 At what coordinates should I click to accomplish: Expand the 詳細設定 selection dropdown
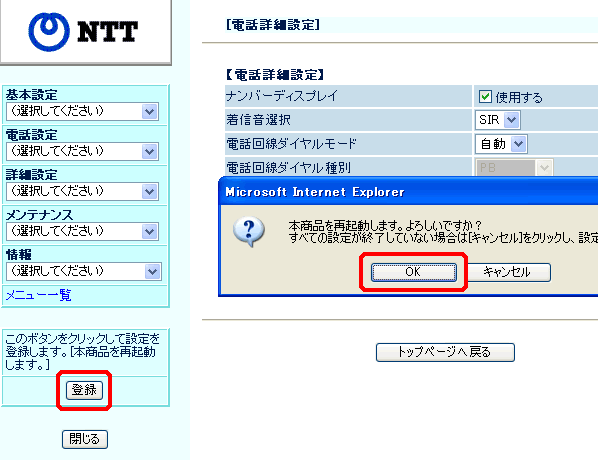(82, 191)
